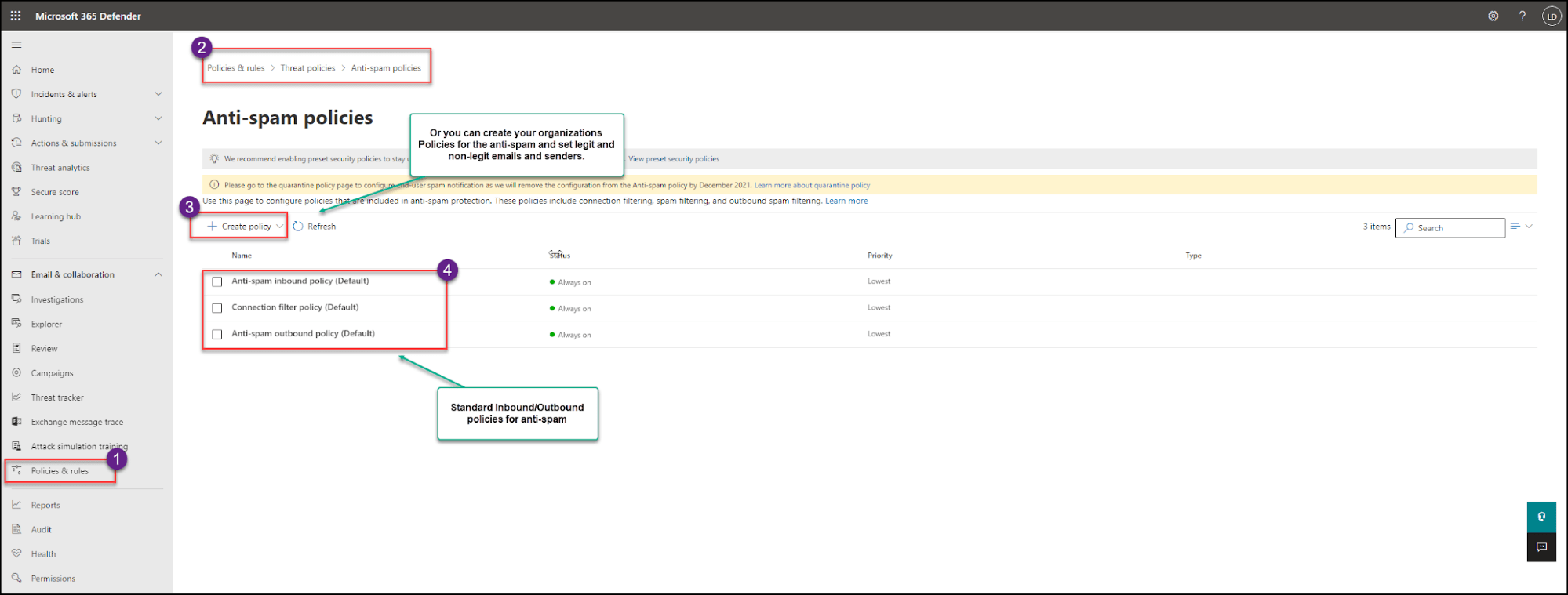
Task: Open the teal help widget icon
Action: (1541, 517)
